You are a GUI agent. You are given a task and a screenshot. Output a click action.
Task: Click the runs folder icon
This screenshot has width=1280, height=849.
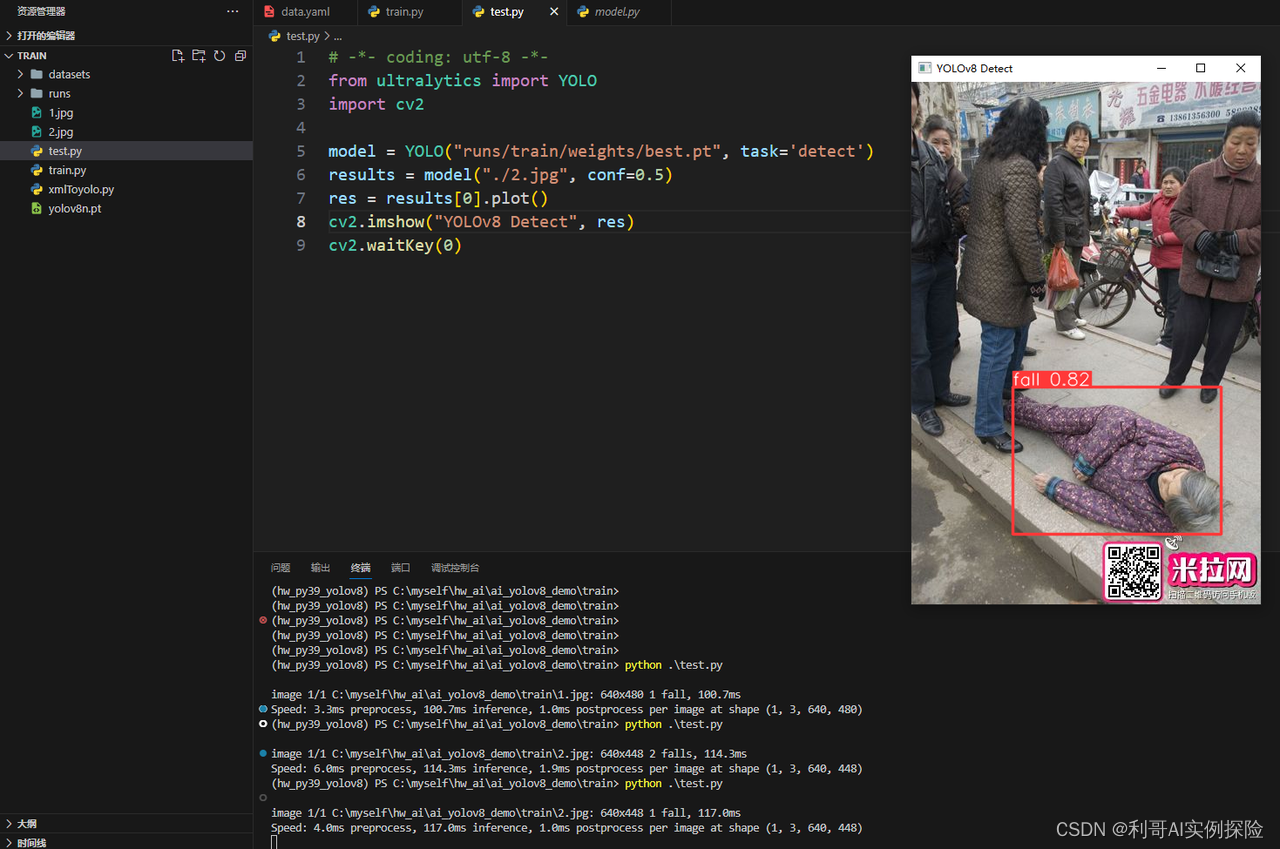tap(37, 93)
